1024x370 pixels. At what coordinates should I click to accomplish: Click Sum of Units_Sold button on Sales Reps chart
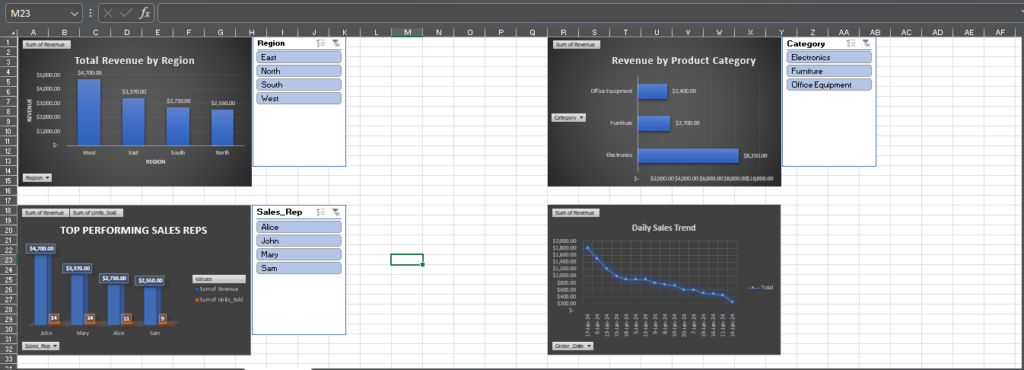(97, 213)
